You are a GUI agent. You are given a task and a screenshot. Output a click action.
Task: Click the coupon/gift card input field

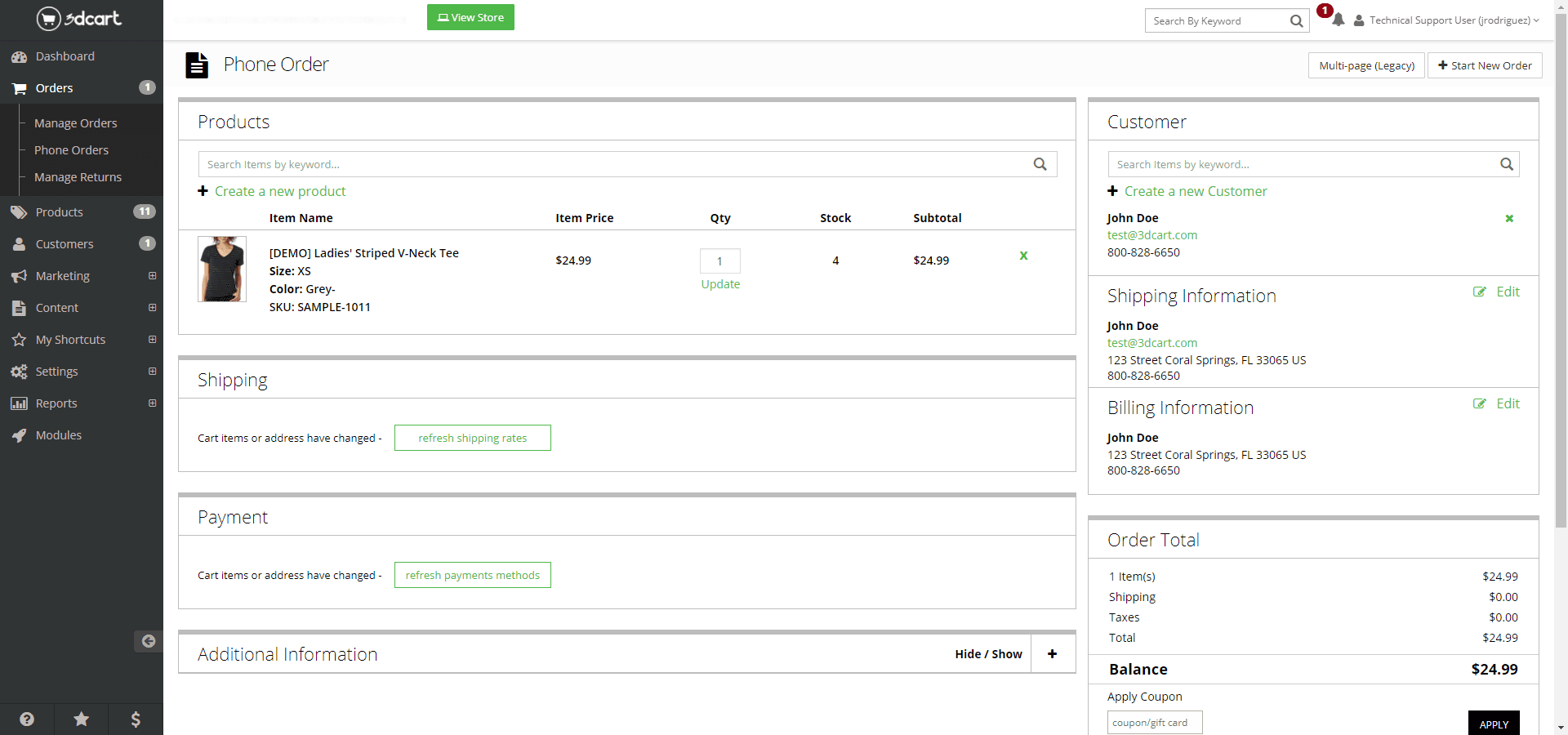click(1154, 723)
